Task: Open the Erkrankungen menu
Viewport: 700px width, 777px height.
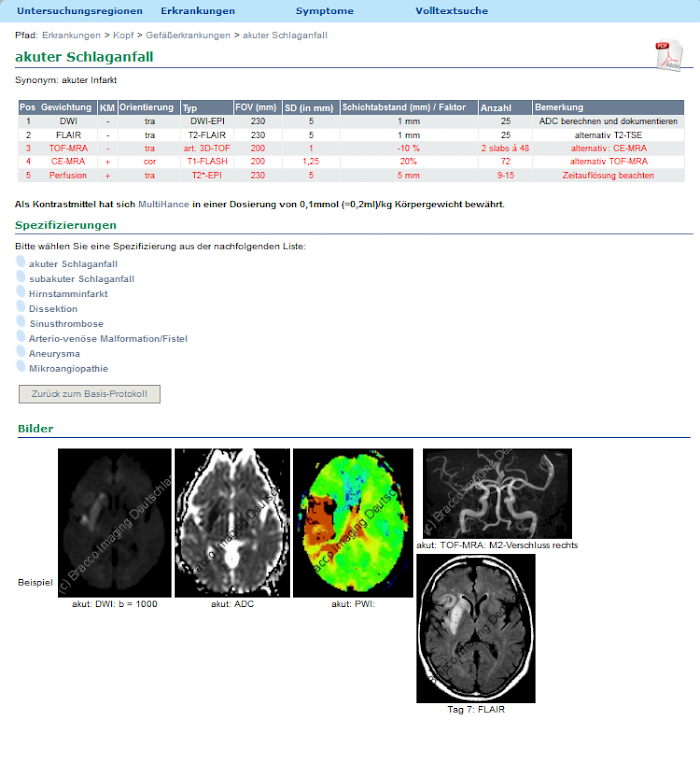Action: 198,11
